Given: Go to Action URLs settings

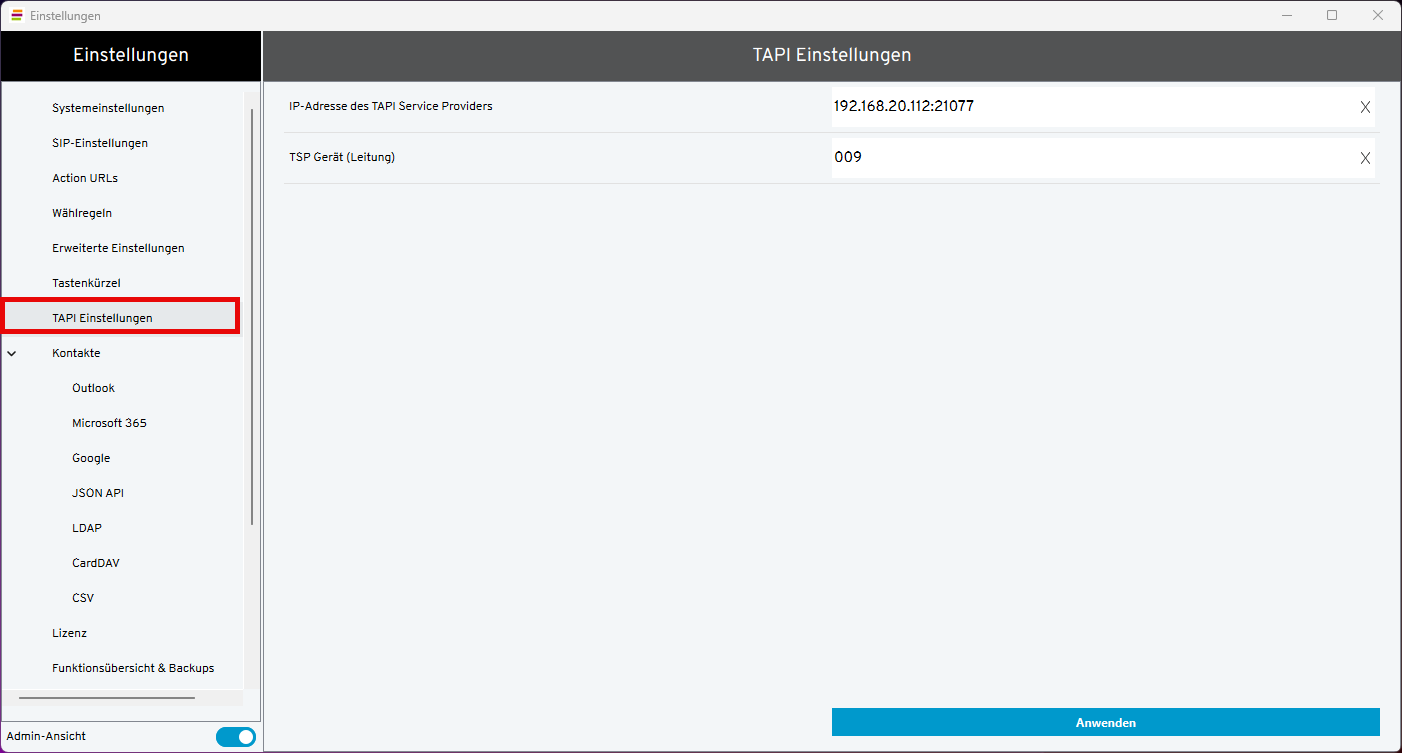Looking at the screenshot, I should coord(85,178).
